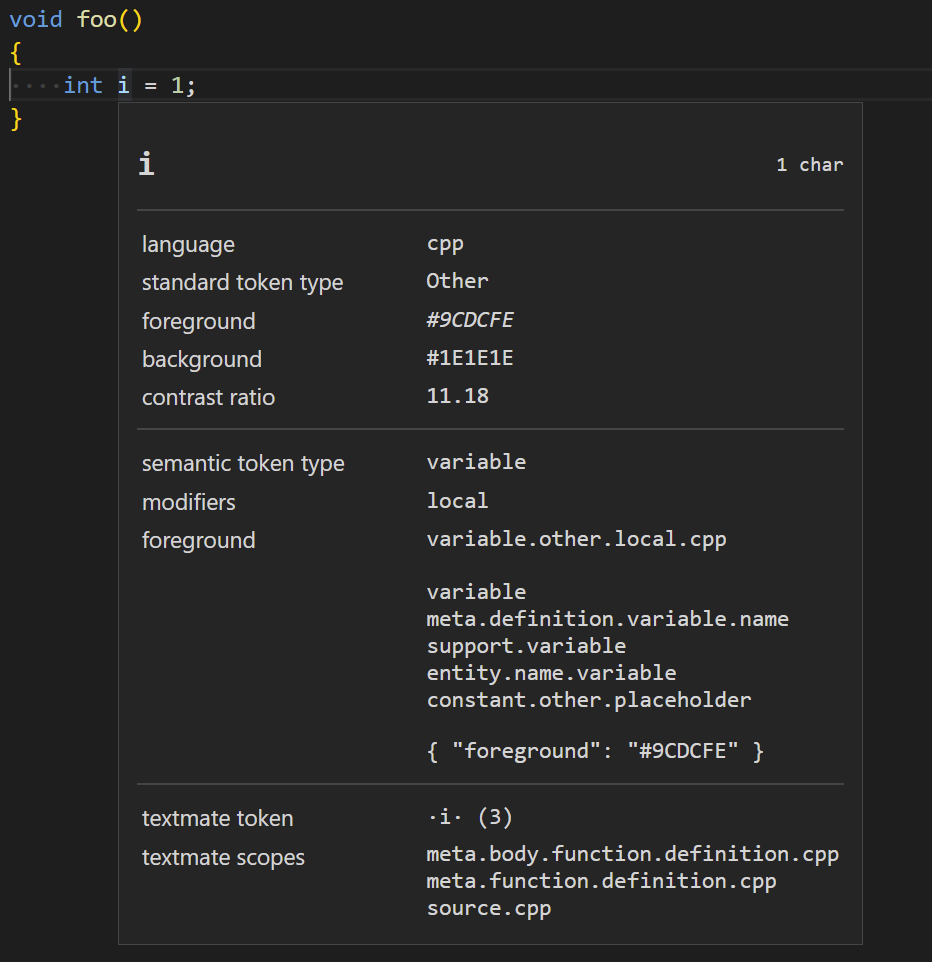Click the 'textmate token' label

218,818
